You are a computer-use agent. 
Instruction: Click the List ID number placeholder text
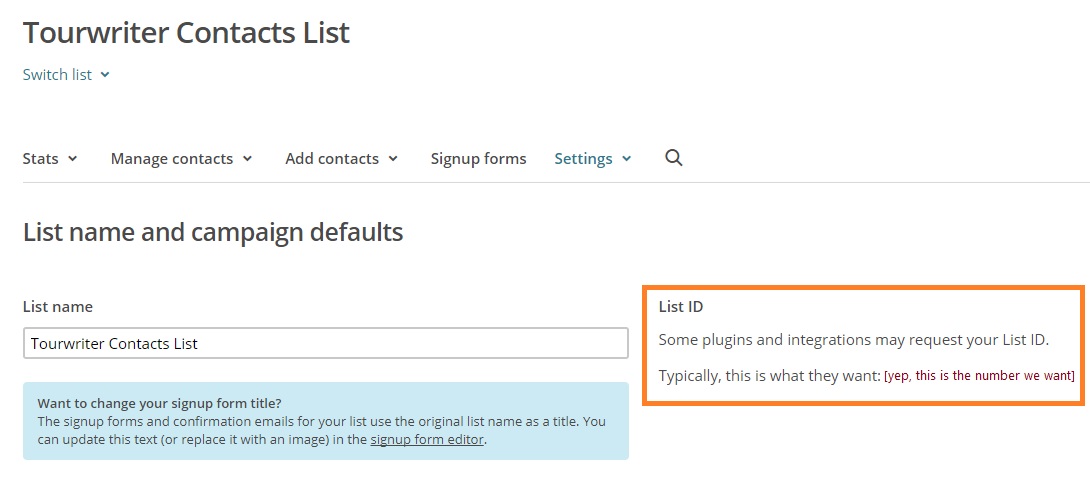coord(979,375)
